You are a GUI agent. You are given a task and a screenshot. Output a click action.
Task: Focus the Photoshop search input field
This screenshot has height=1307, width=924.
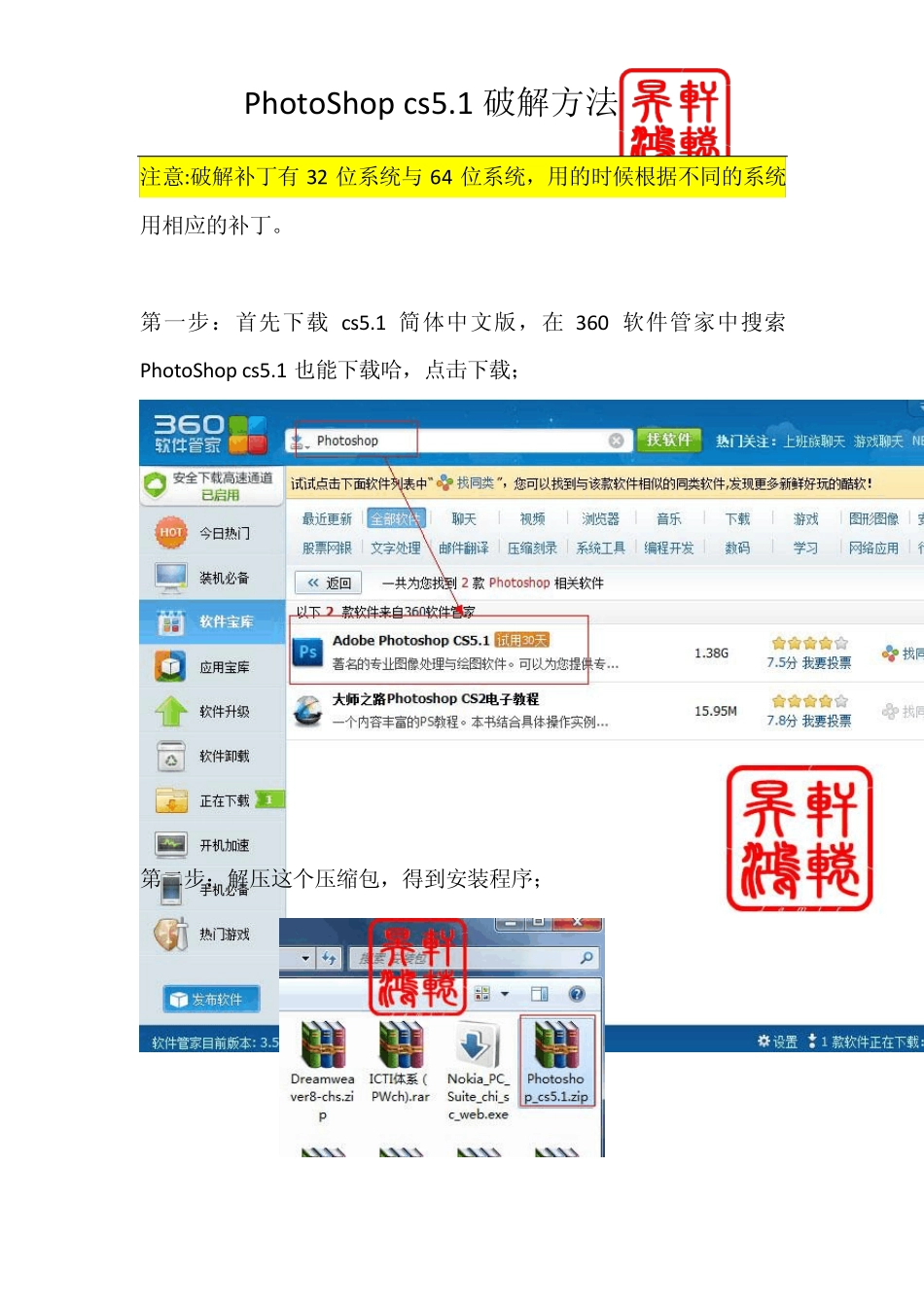pos(459,441)
